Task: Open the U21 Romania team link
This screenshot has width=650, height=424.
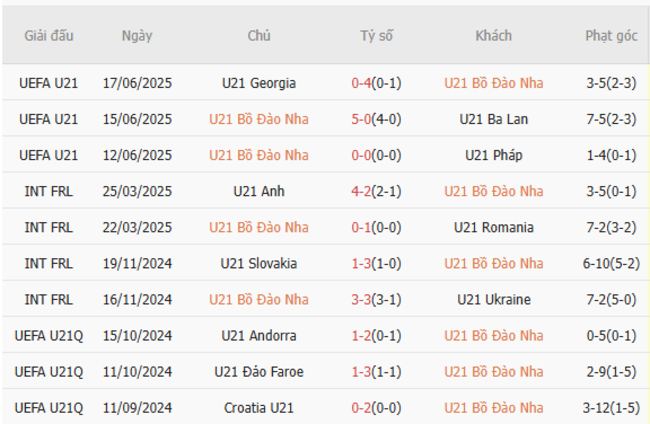Action: (x=494, y=227)
